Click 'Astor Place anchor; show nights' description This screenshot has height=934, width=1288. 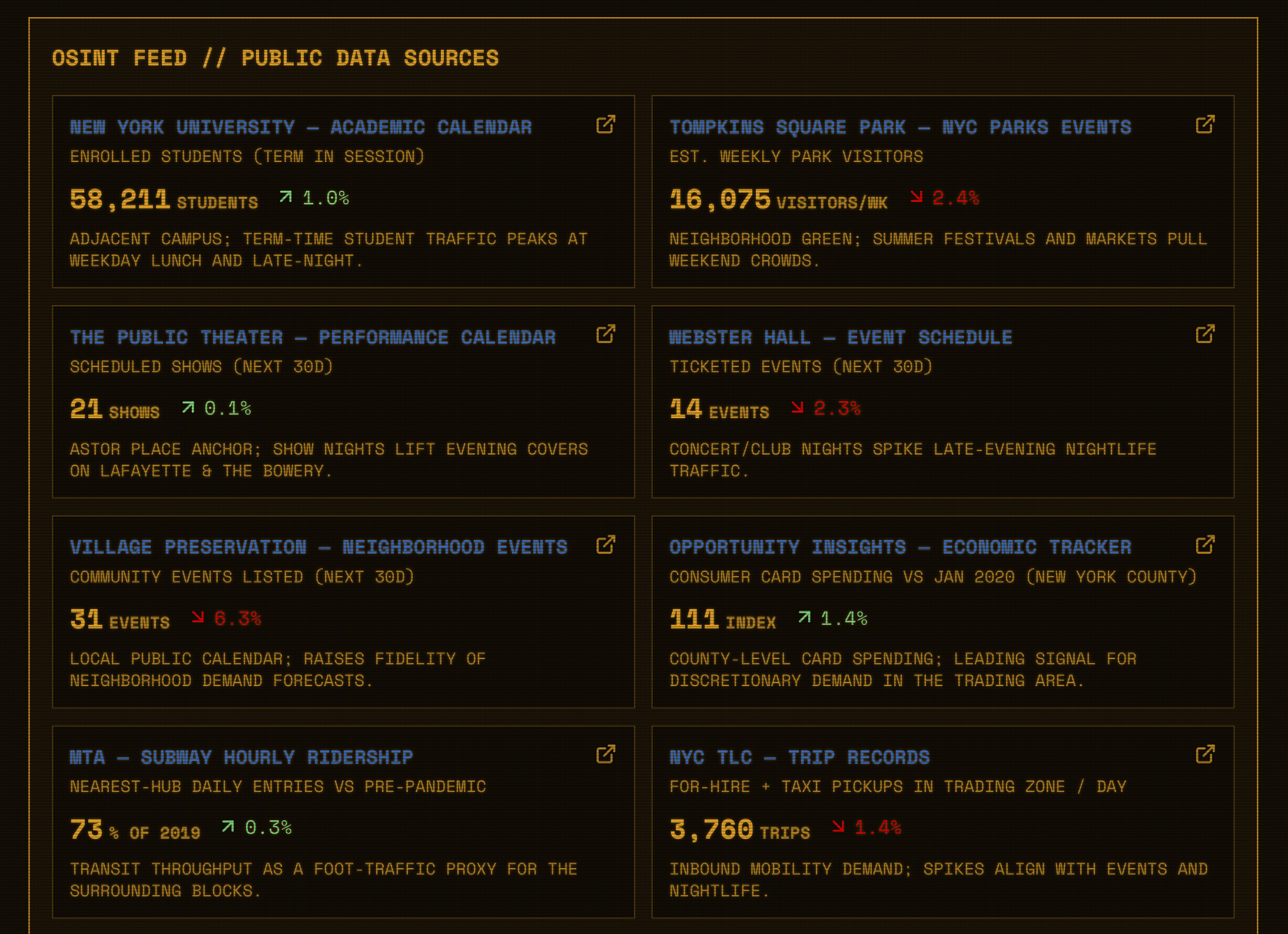click(x=329, y=460)
